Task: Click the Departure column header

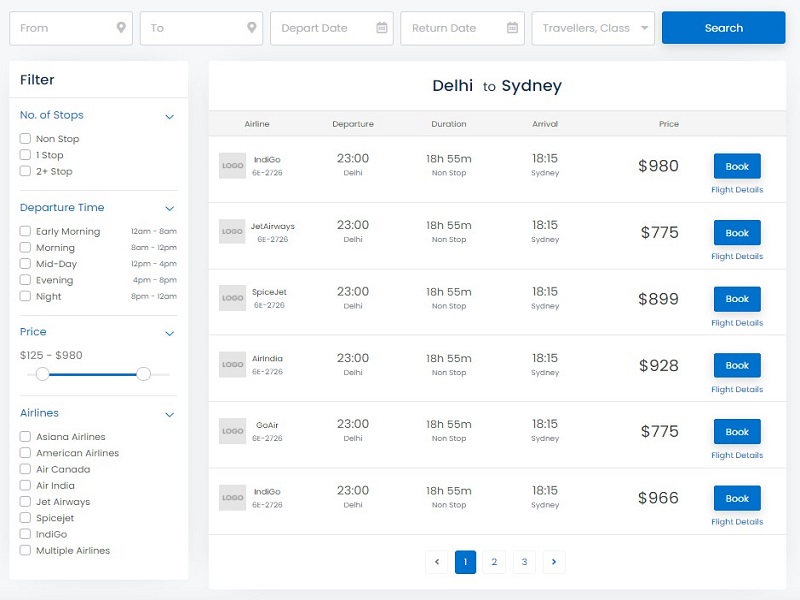Action: click(x=353, y=124)
